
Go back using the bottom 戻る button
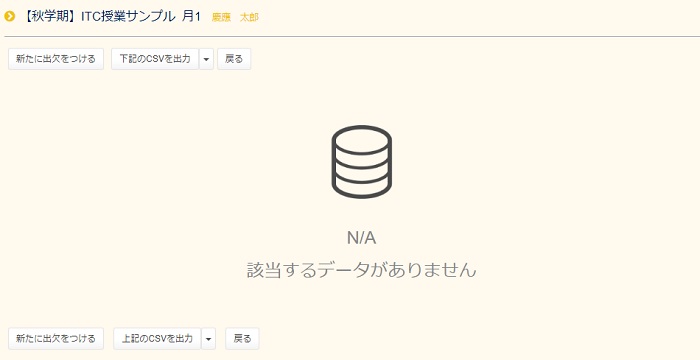[242, 339]
